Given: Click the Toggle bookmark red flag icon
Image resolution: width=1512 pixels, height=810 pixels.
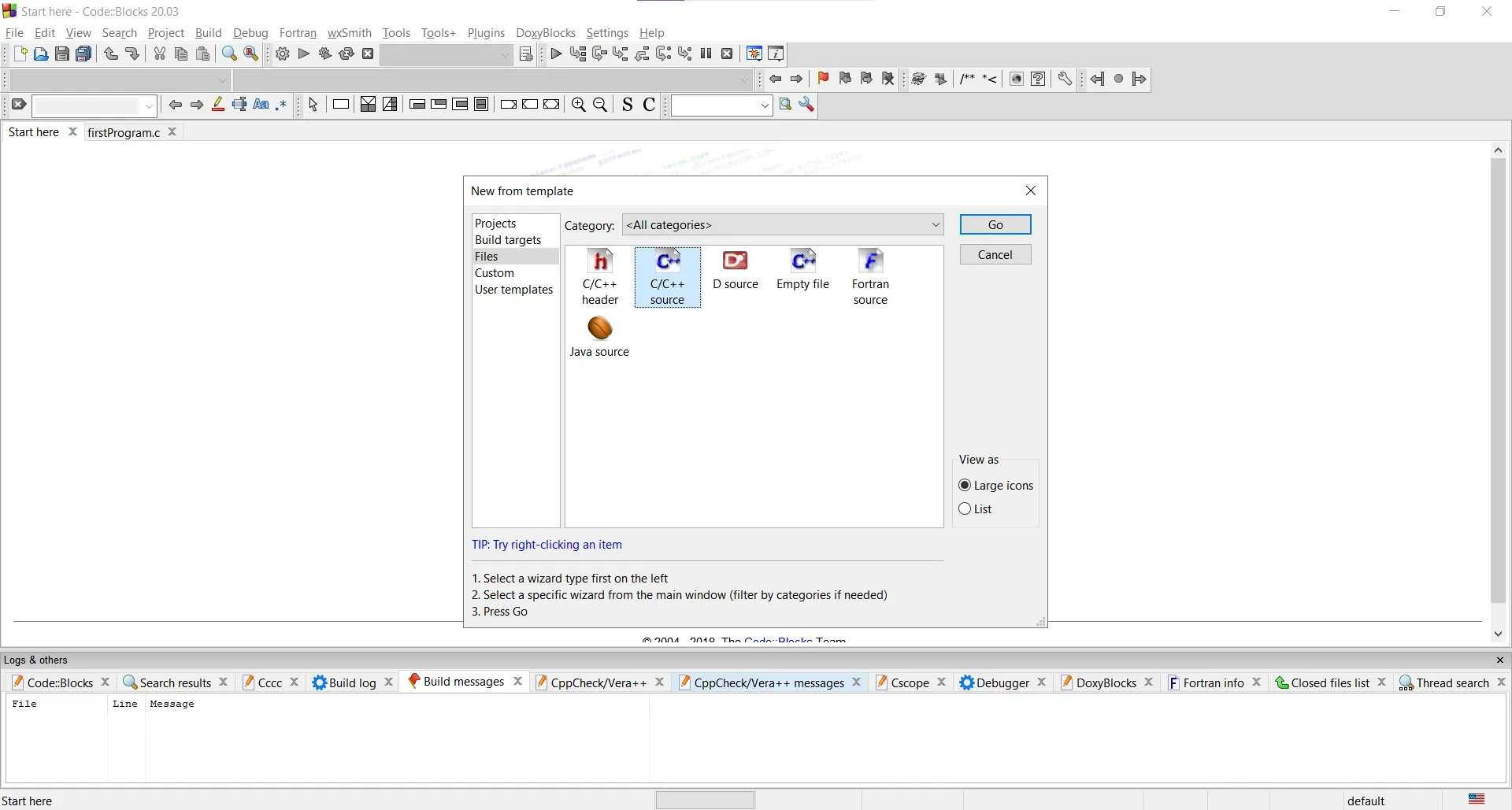Looking at the screenshot, I should click(824, 80).
